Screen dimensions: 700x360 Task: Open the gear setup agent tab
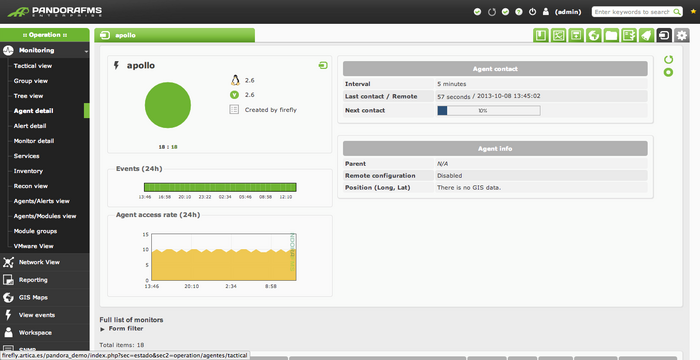click(681, 35)
